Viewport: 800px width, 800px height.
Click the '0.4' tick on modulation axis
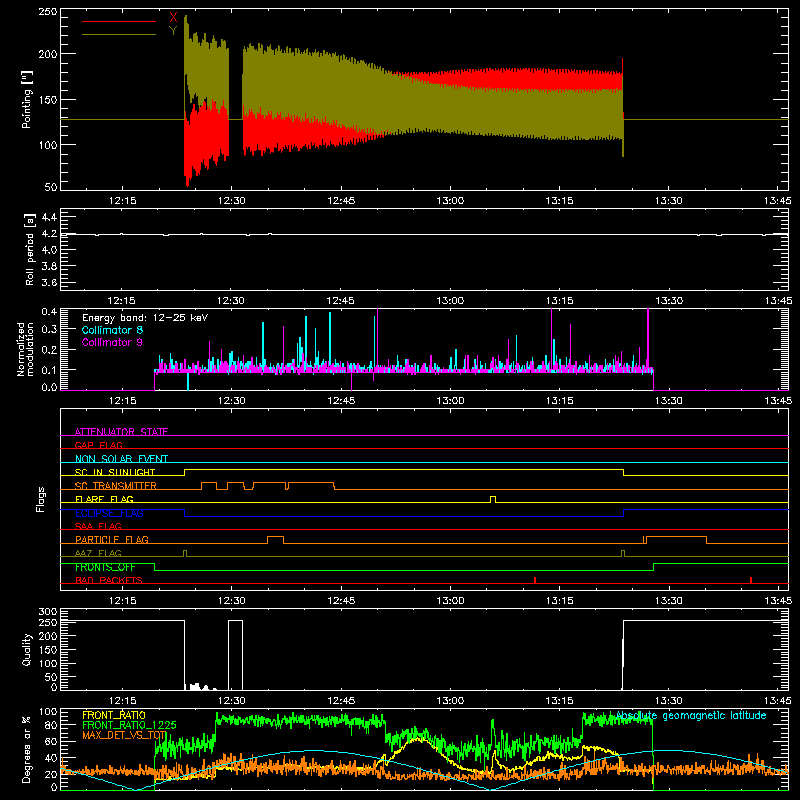[x=49, y=312]
